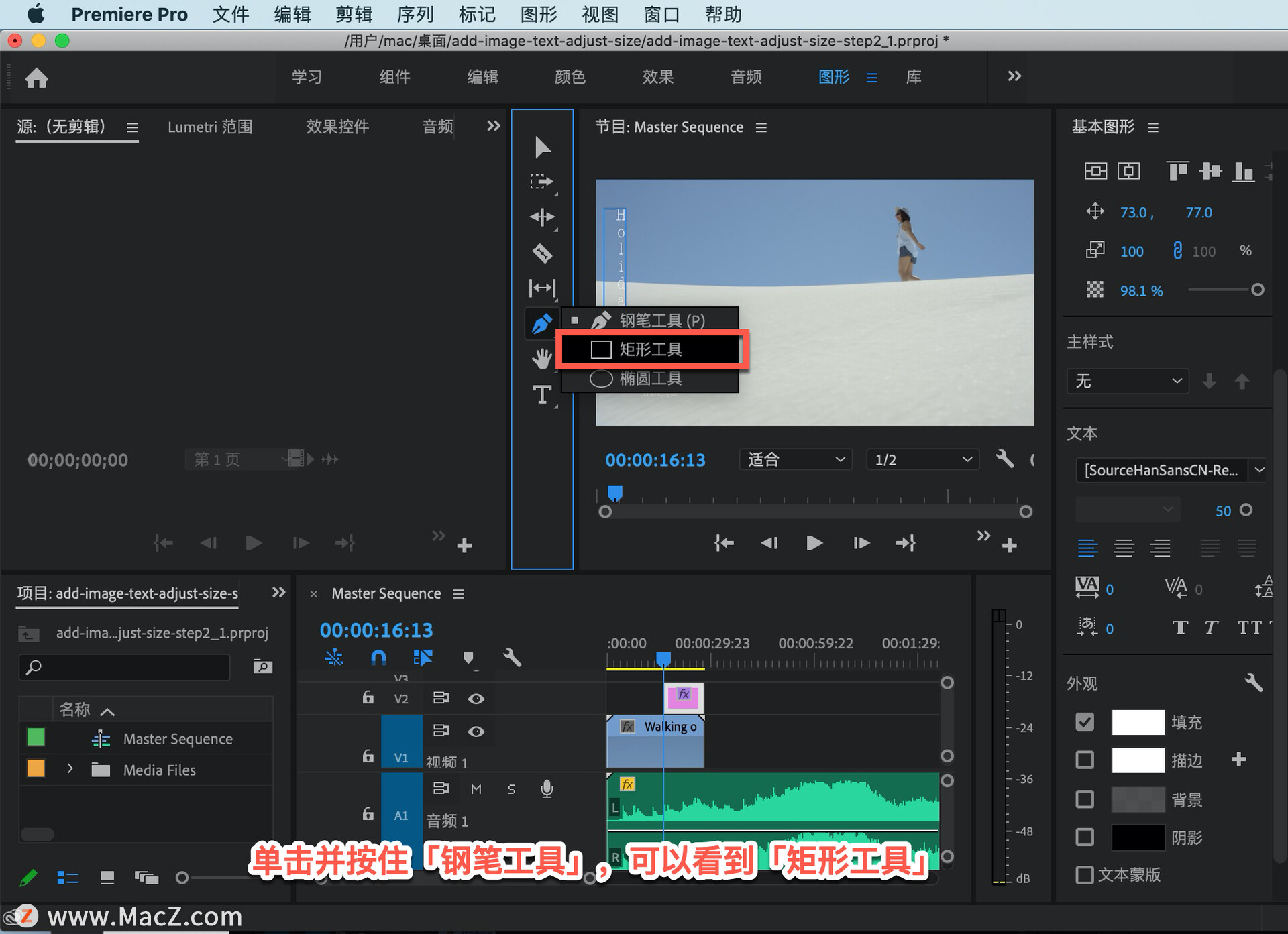Screen dimensions: 1288x934
Task: Toggle the Fill checkbox
Action: 1085,721
